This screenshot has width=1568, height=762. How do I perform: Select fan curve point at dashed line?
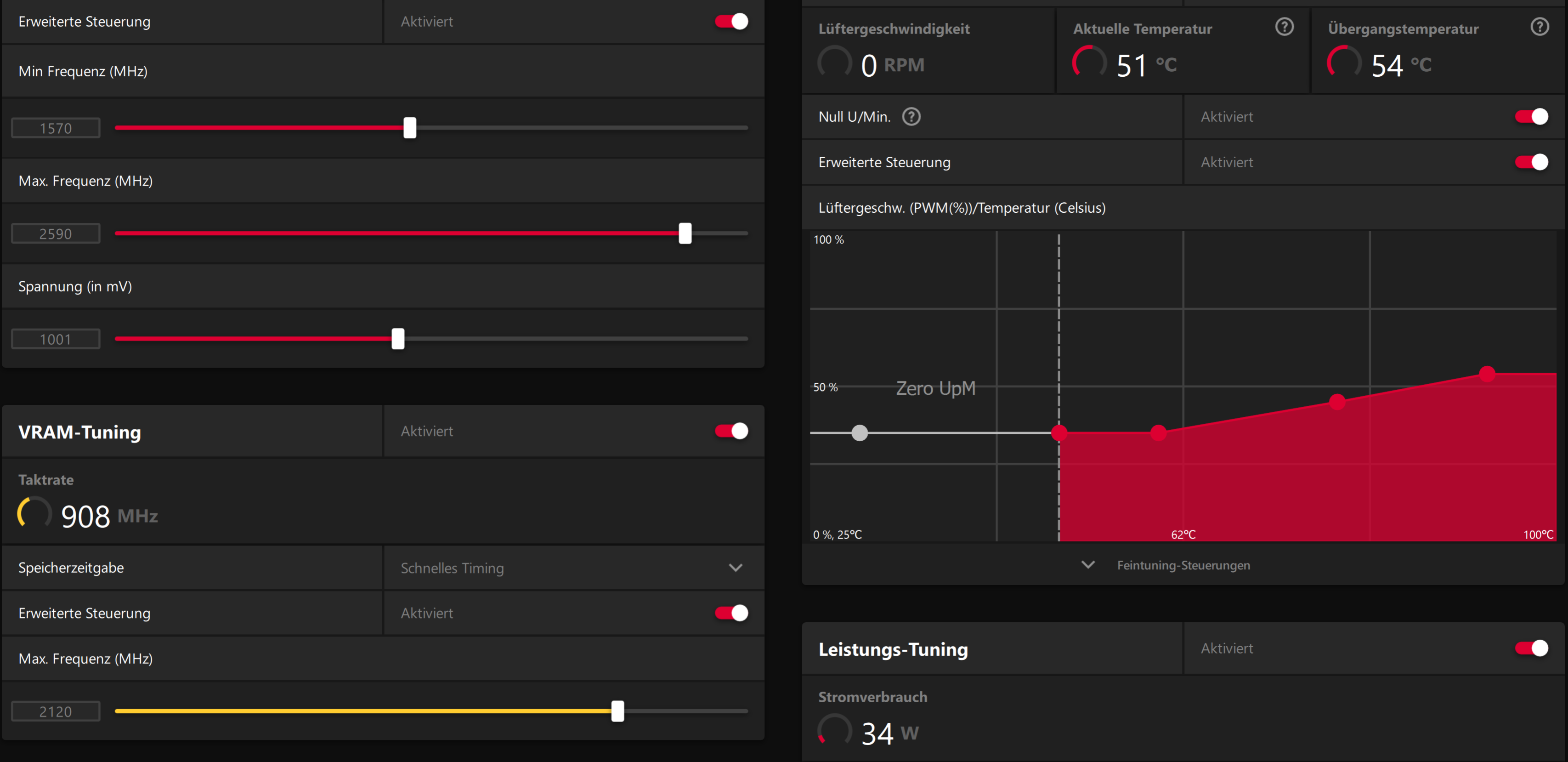pyautogui.click(x=1059, y=433)
